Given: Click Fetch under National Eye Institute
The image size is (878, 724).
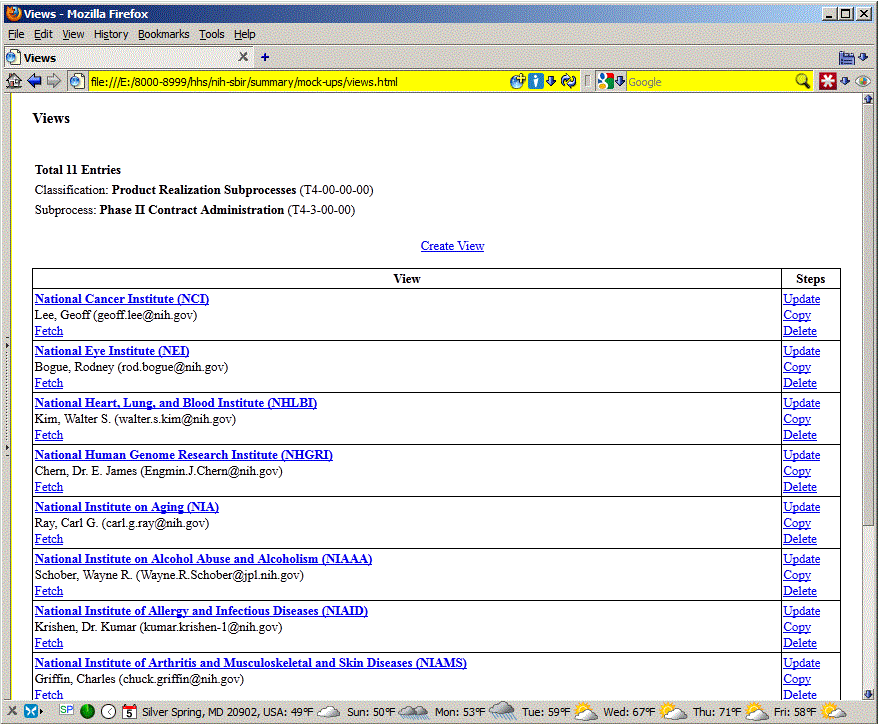Looking at the screenshot, I should (49, 383).
